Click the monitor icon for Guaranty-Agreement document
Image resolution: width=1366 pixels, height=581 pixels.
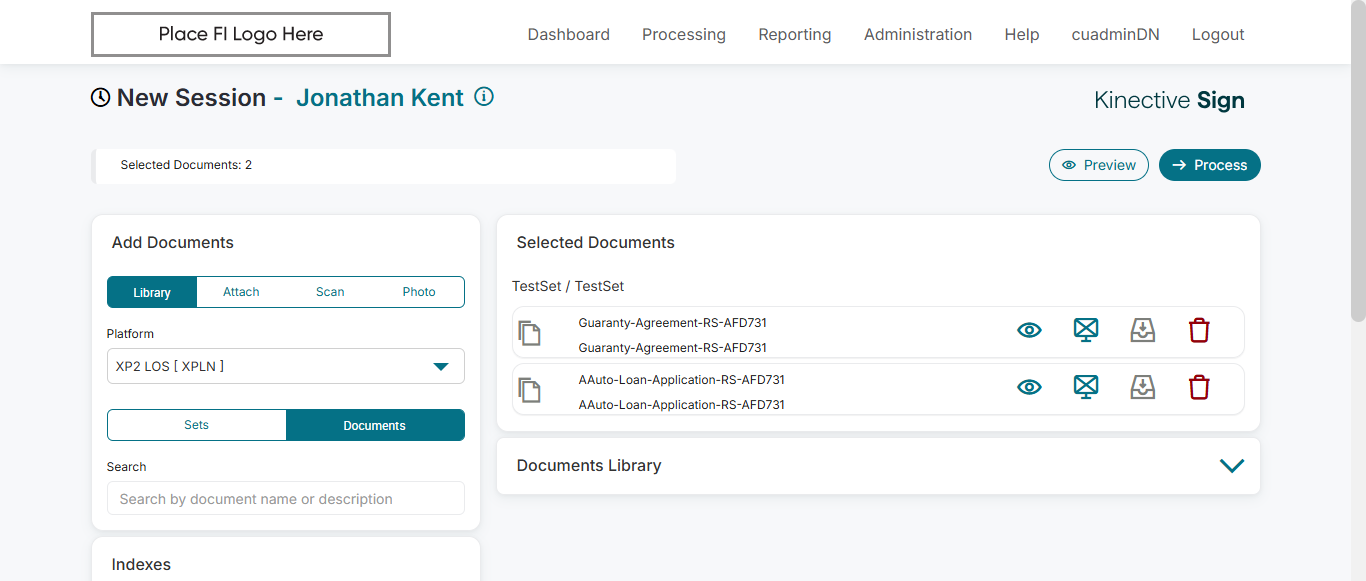(x=1086, y=330)
